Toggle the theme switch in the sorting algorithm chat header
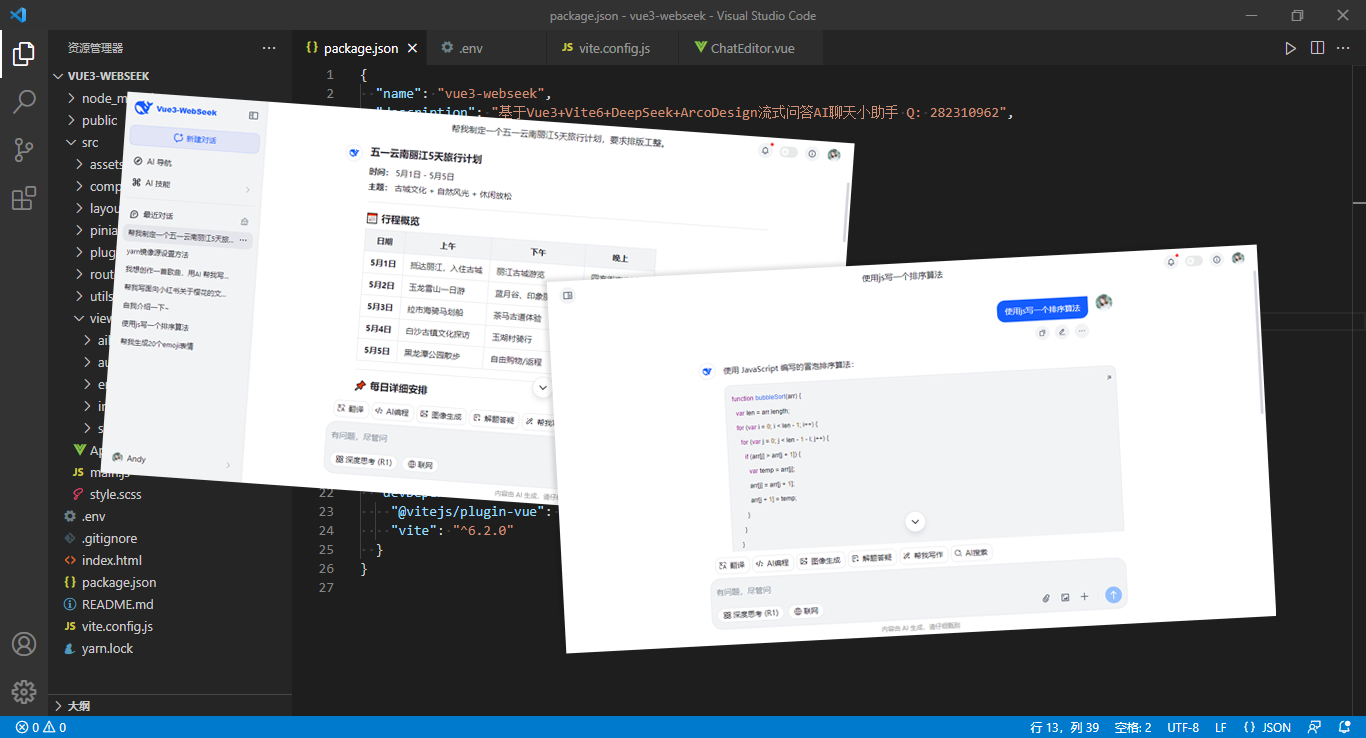The height and width of the screenshot is (738, 1366). 1193,261
